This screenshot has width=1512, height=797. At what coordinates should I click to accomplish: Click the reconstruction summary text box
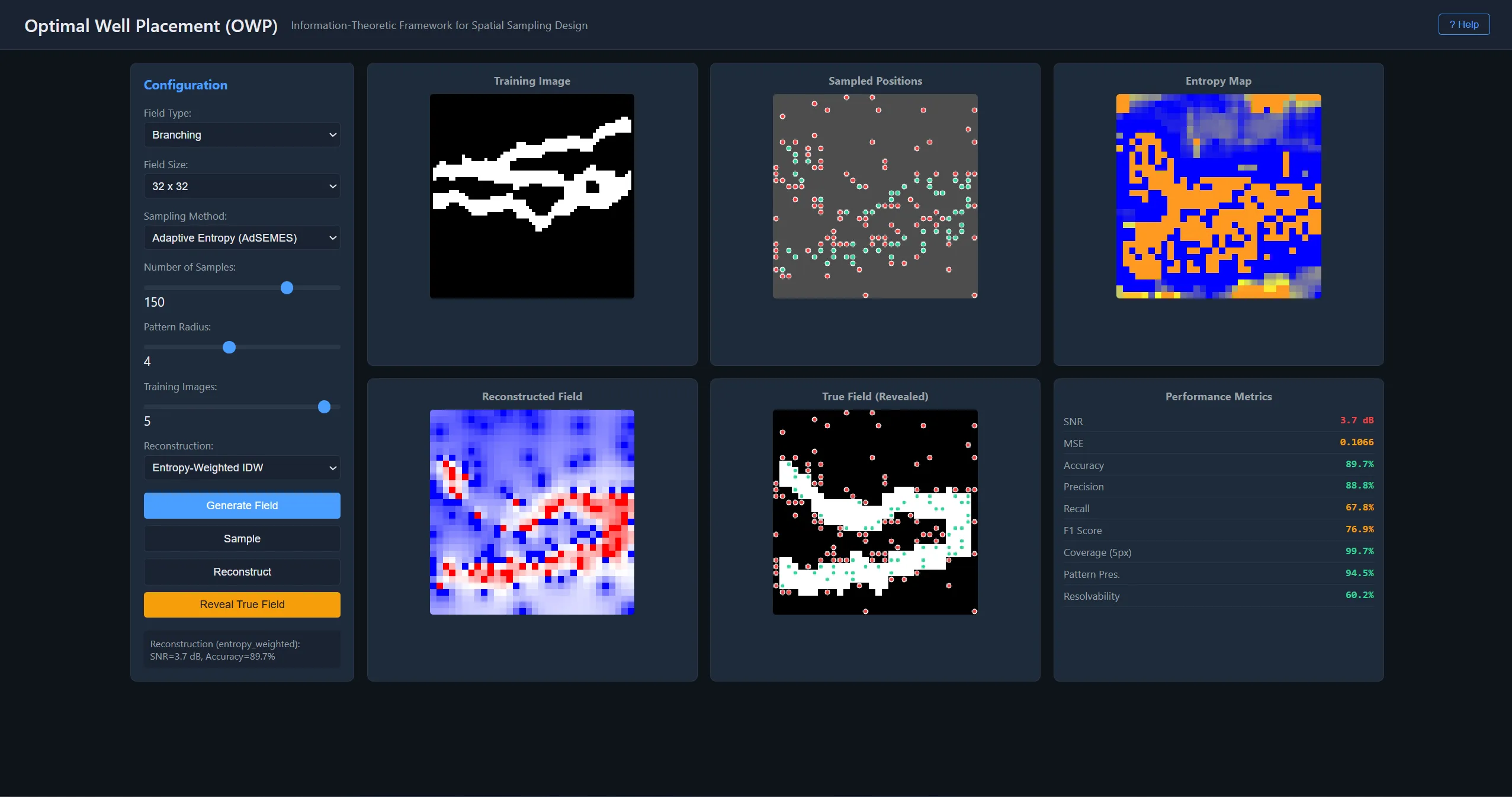point(242,650)
